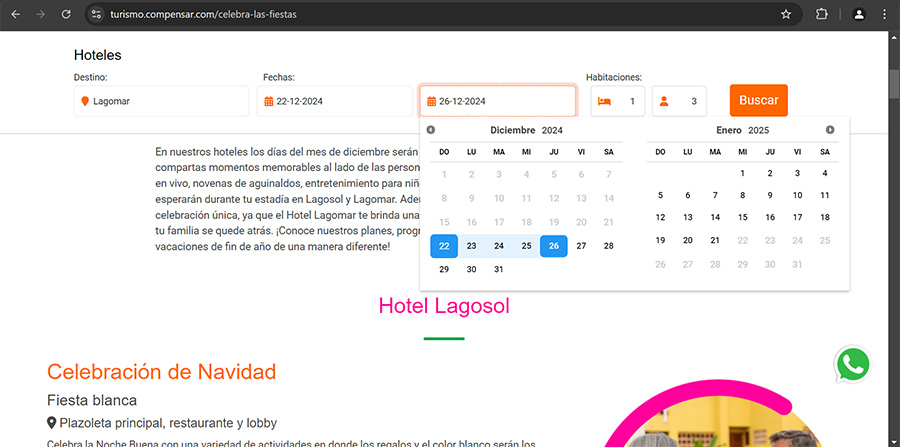
Task: Open site information icon in address bar
Action: tap(96, 14)
